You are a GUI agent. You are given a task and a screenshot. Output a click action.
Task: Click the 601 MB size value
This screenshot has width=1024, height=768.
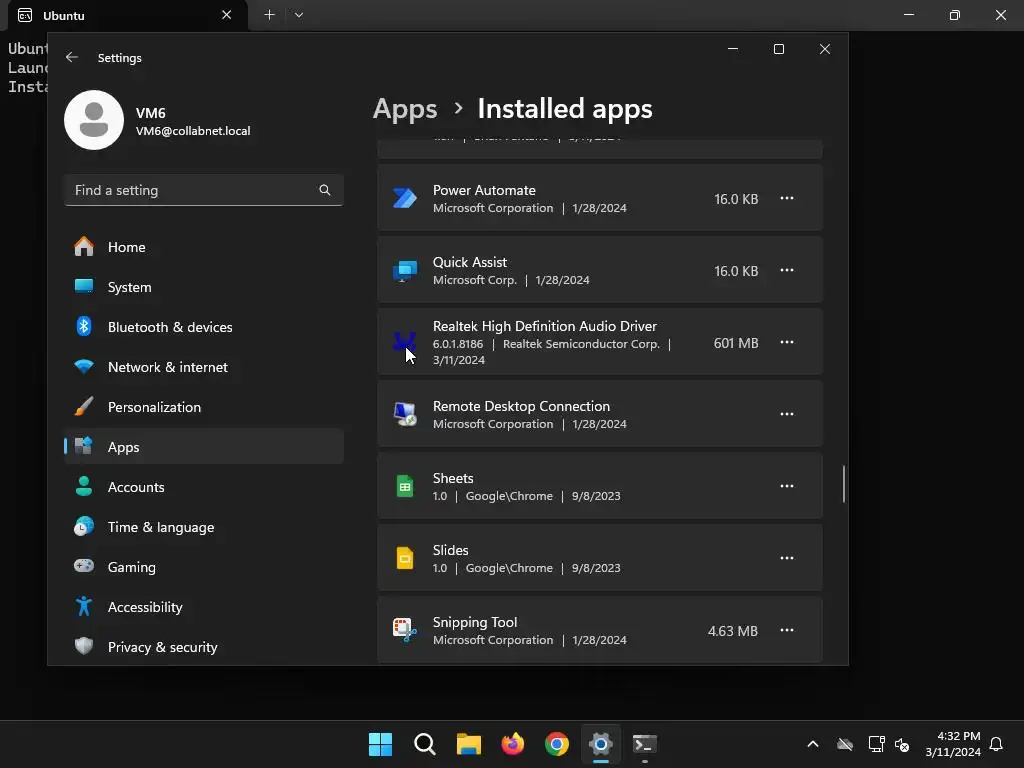click(736, 343)
